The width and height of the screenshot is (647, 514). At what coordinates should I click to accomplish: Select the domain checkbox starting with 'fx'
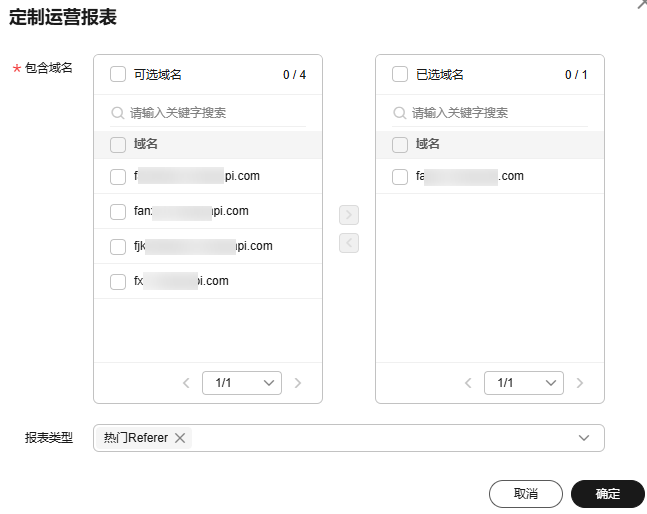pyautogui.click(x=118, y=282)
